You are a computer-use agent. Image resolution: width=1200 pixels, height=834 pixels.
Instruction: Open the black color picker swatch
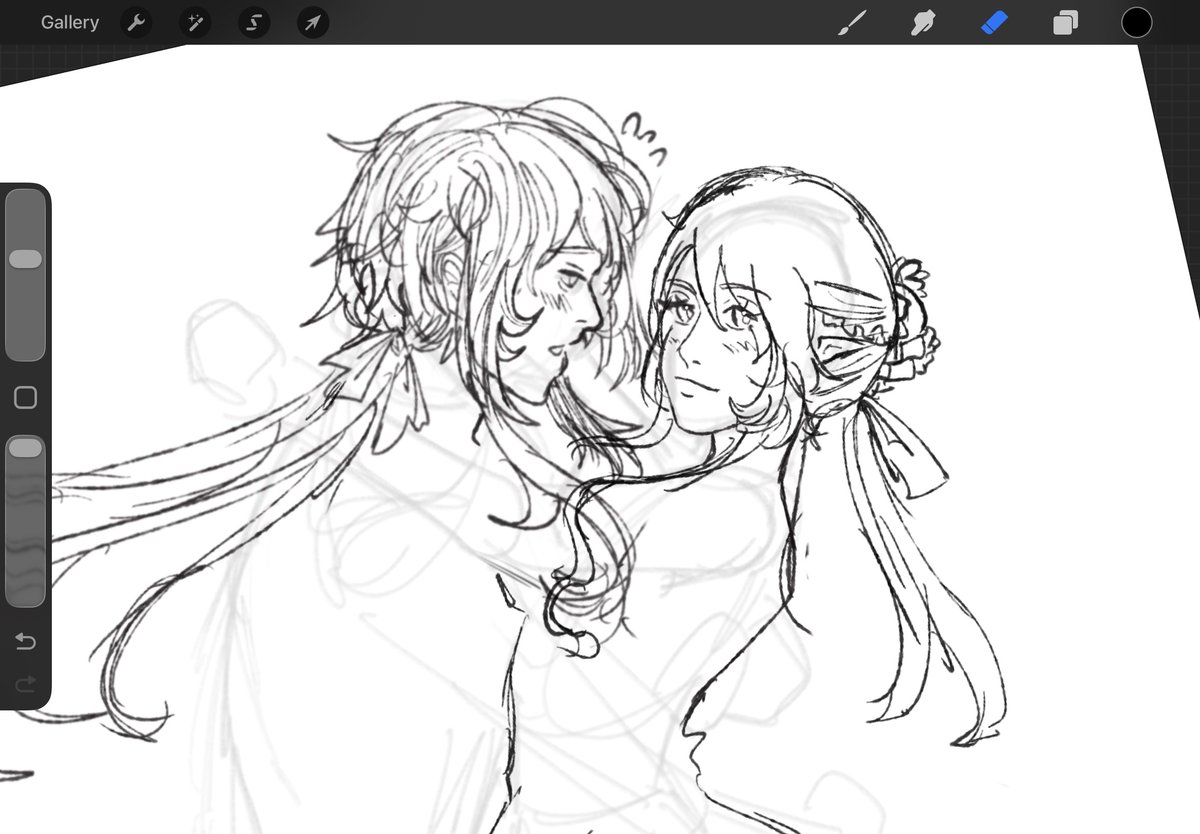point(1136,23)
